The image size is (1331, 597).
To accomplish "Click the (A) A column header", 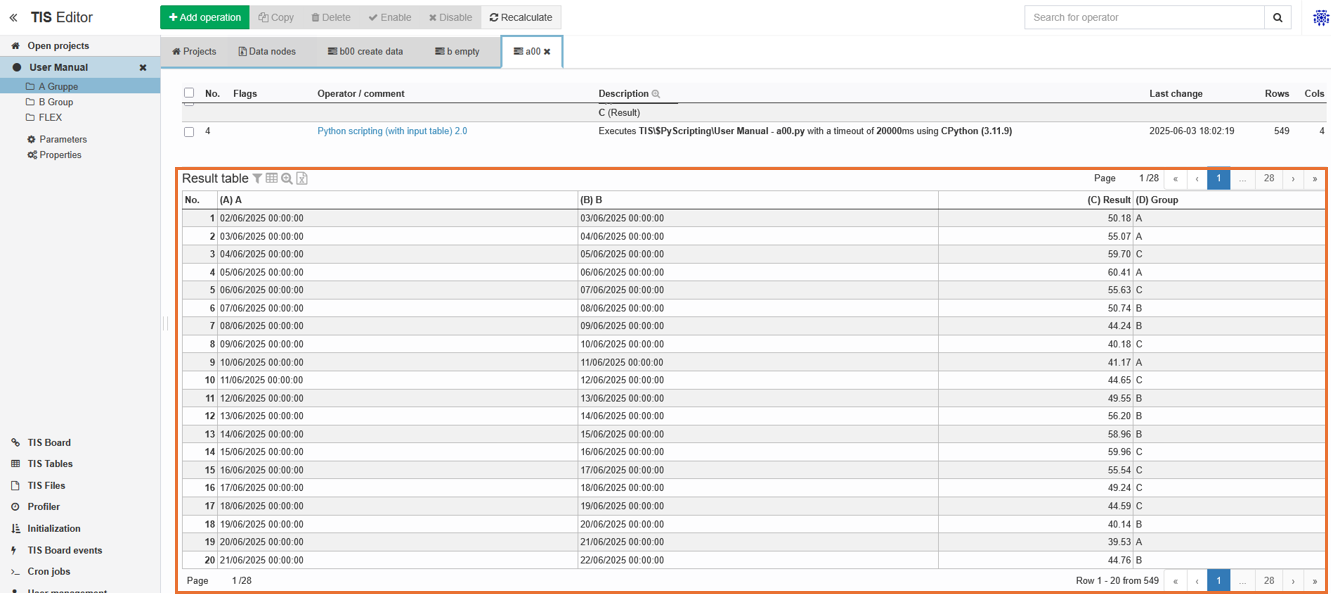I will [398, 200].
